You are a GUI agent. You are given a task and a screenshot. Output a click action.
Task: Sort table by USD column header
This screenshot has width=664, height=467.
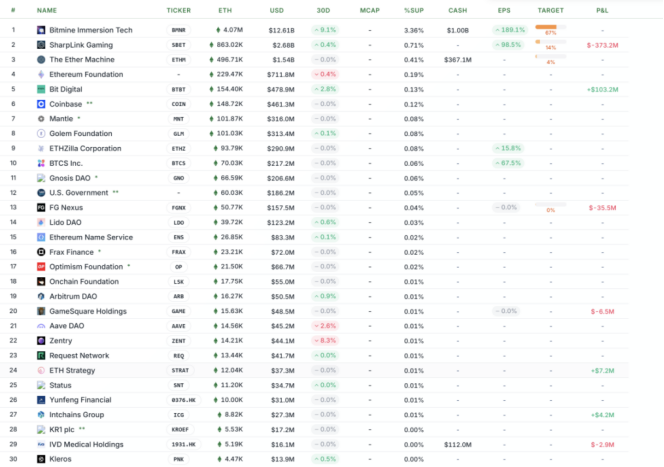(276, 10)
